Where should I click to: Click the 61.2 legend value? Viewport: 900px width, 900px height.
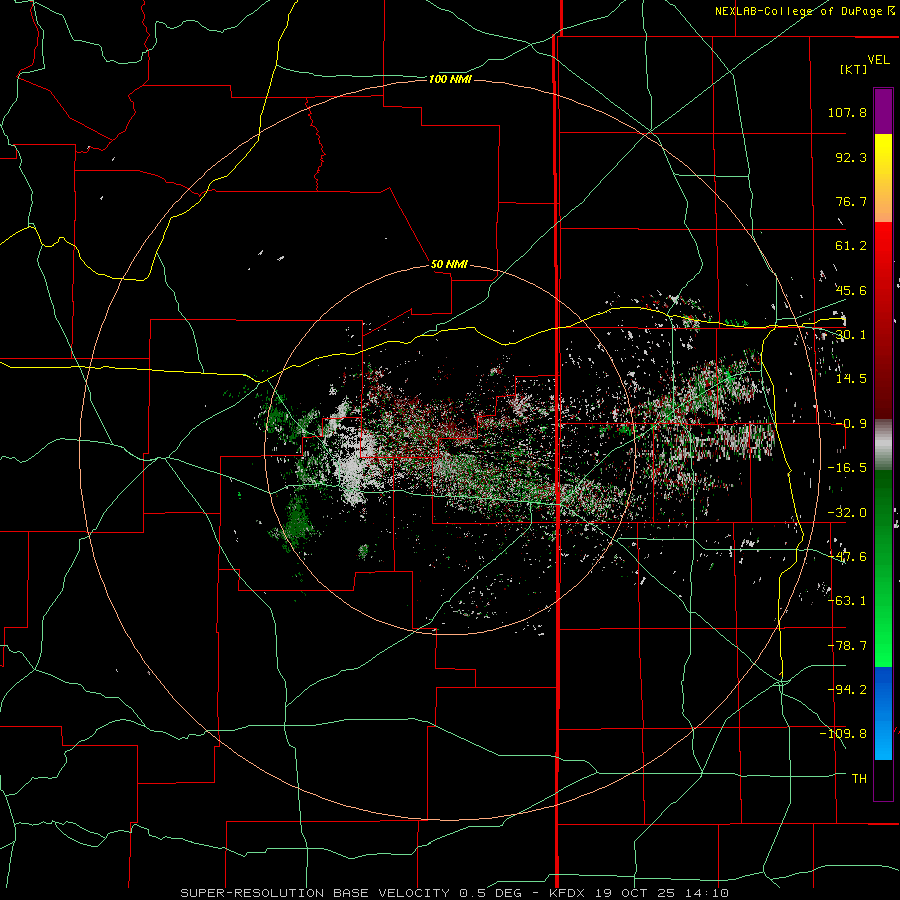point(851,246)
